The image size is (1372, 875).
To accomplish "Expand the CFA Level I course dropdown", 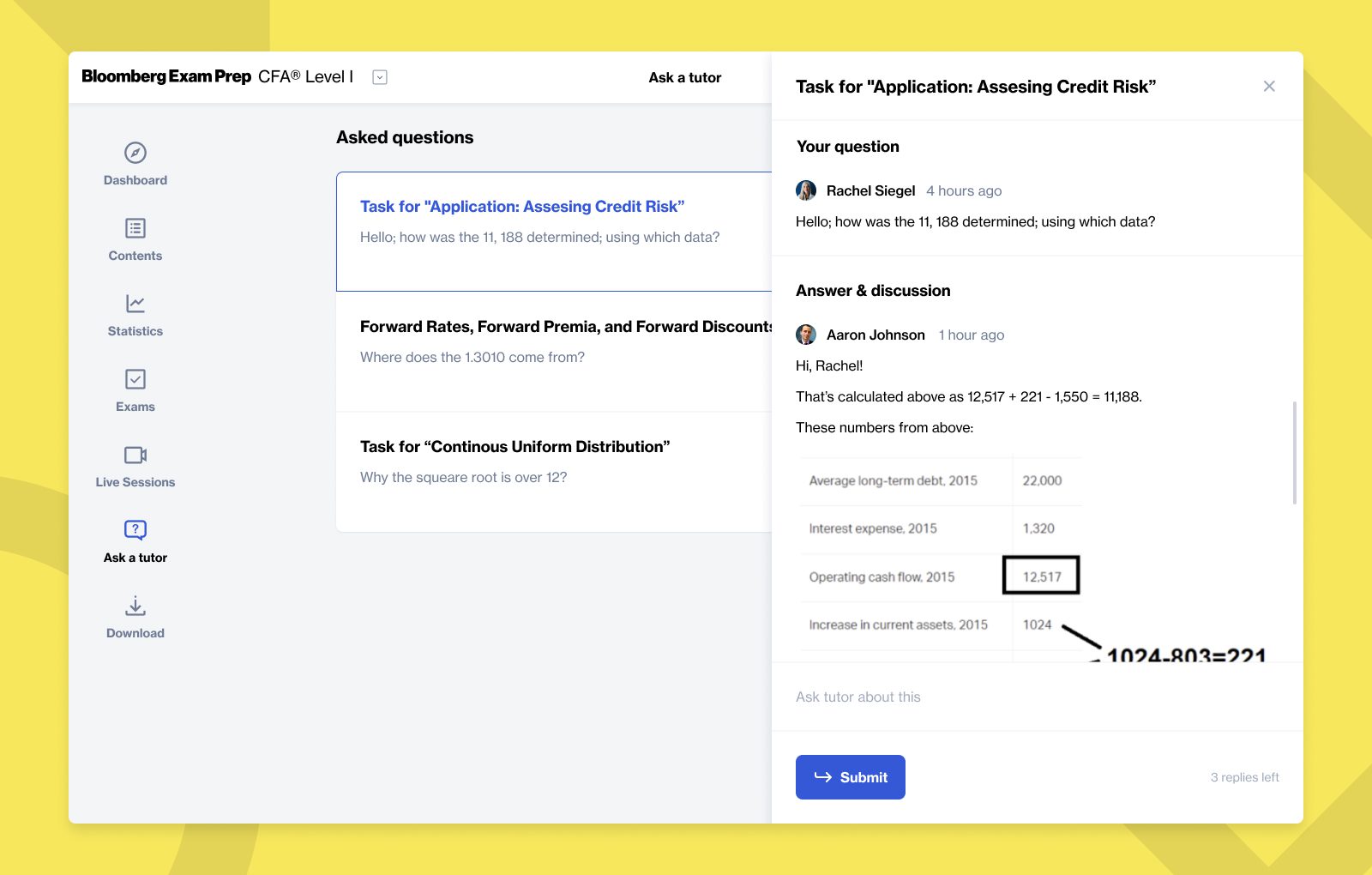I will point(380,77).
